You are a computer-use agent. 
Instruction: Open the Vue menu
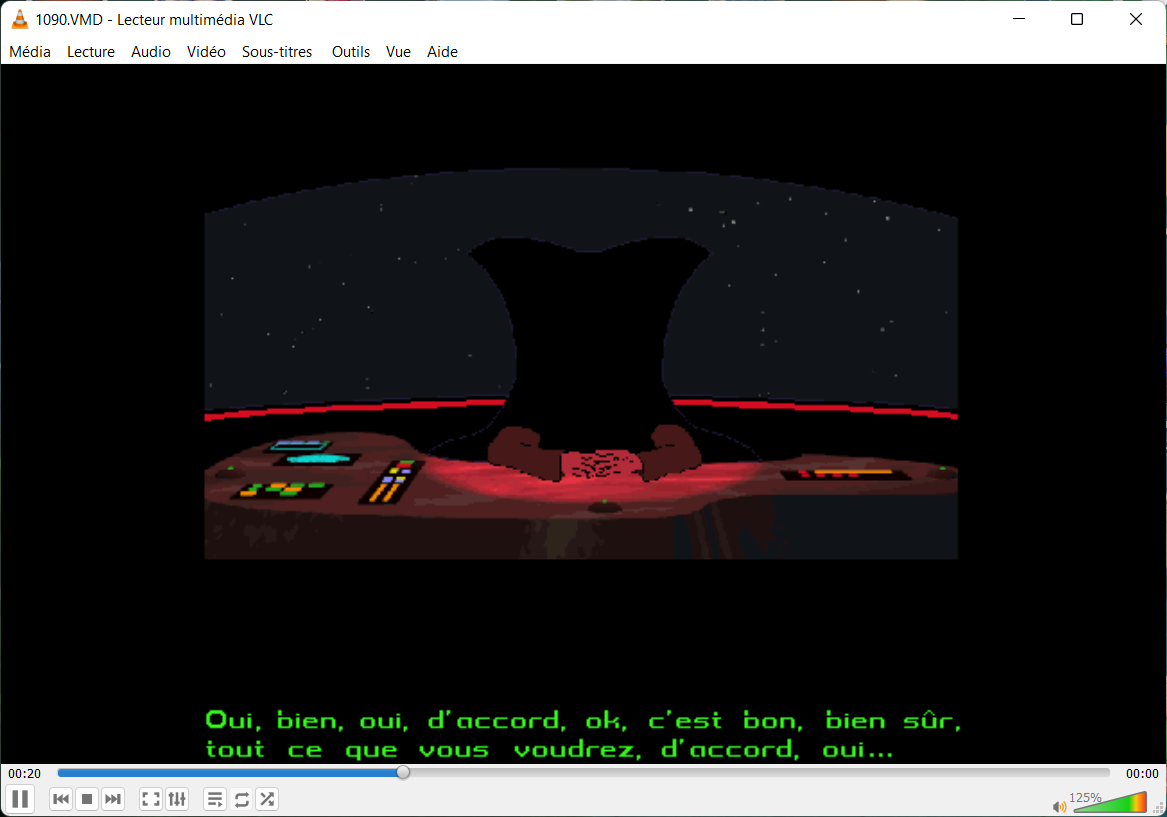pos(398,51)
